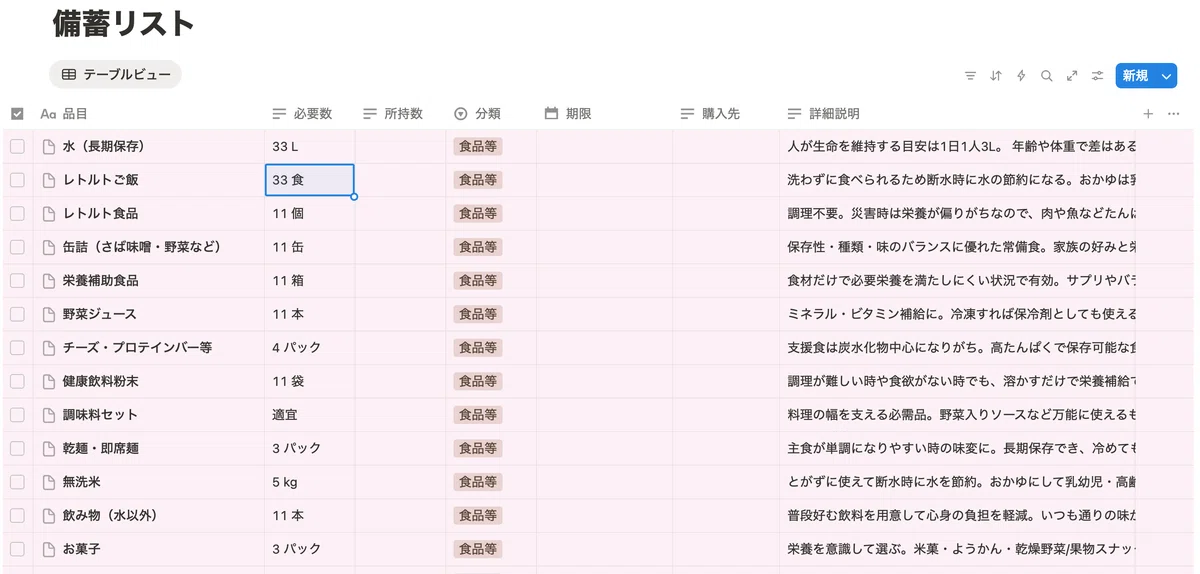Add a new property column plus icon
The height and width of the screenshot is (574, 1200).
click(x=1148, y=114)
